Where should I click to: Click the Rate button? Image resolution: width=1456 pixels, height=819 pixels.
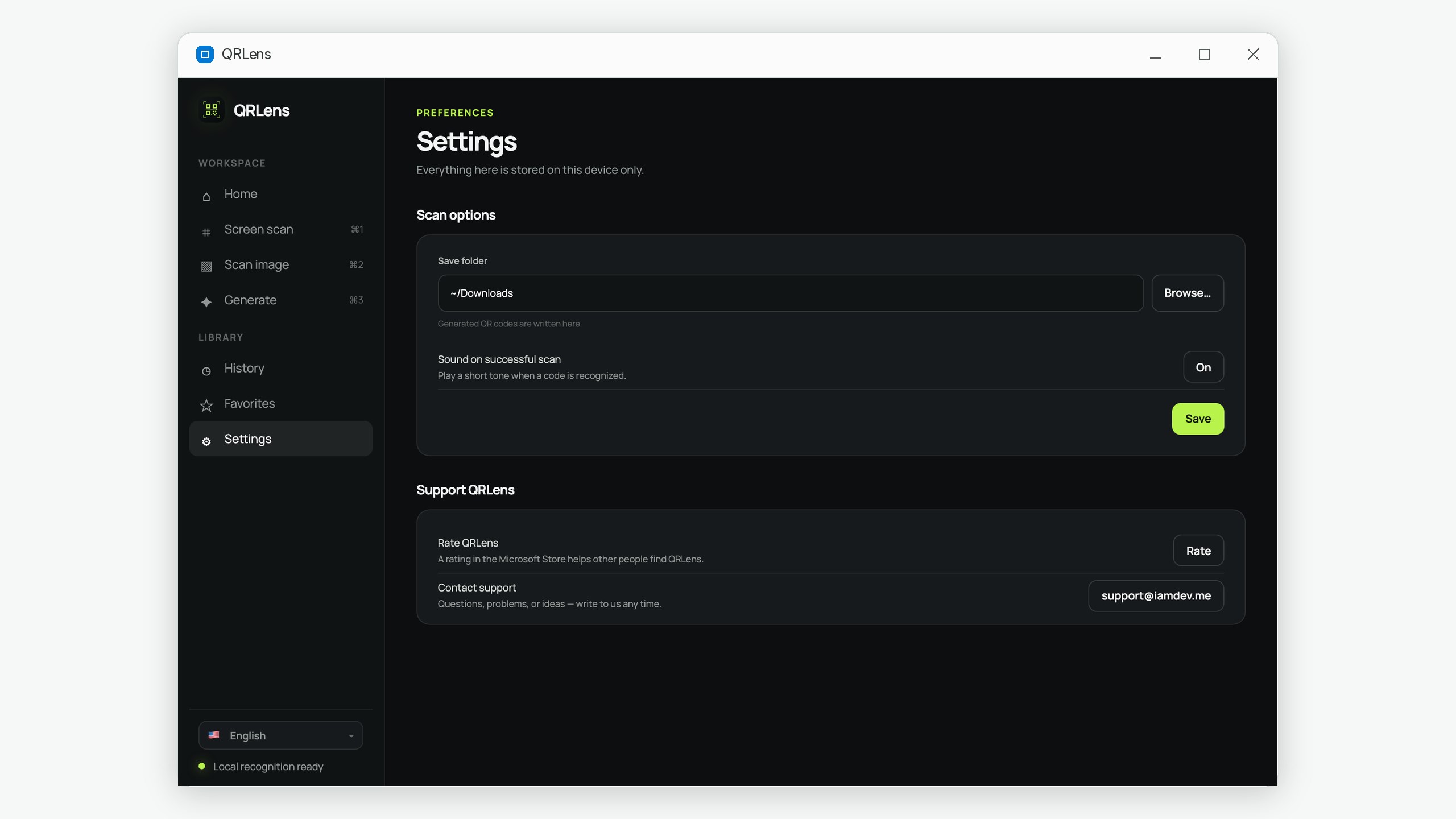1198,551
